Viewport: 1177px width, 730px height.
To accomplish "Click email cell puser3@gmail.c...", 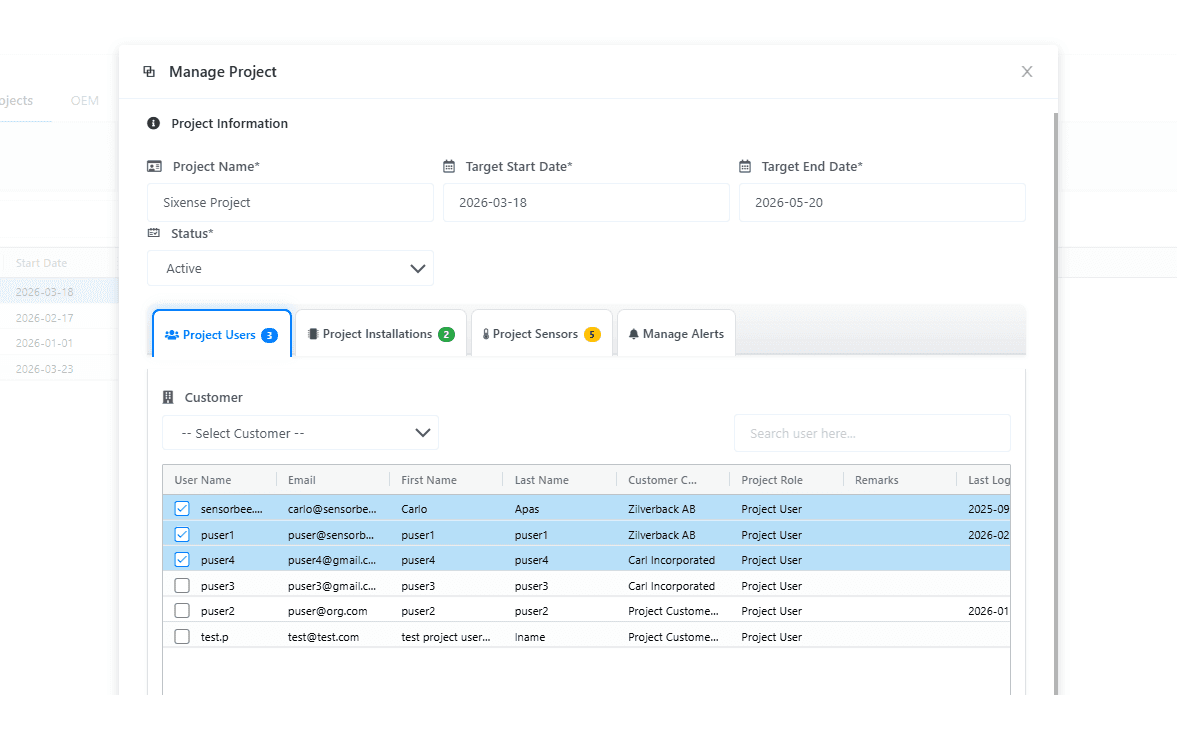I will (x=332, y=586).
